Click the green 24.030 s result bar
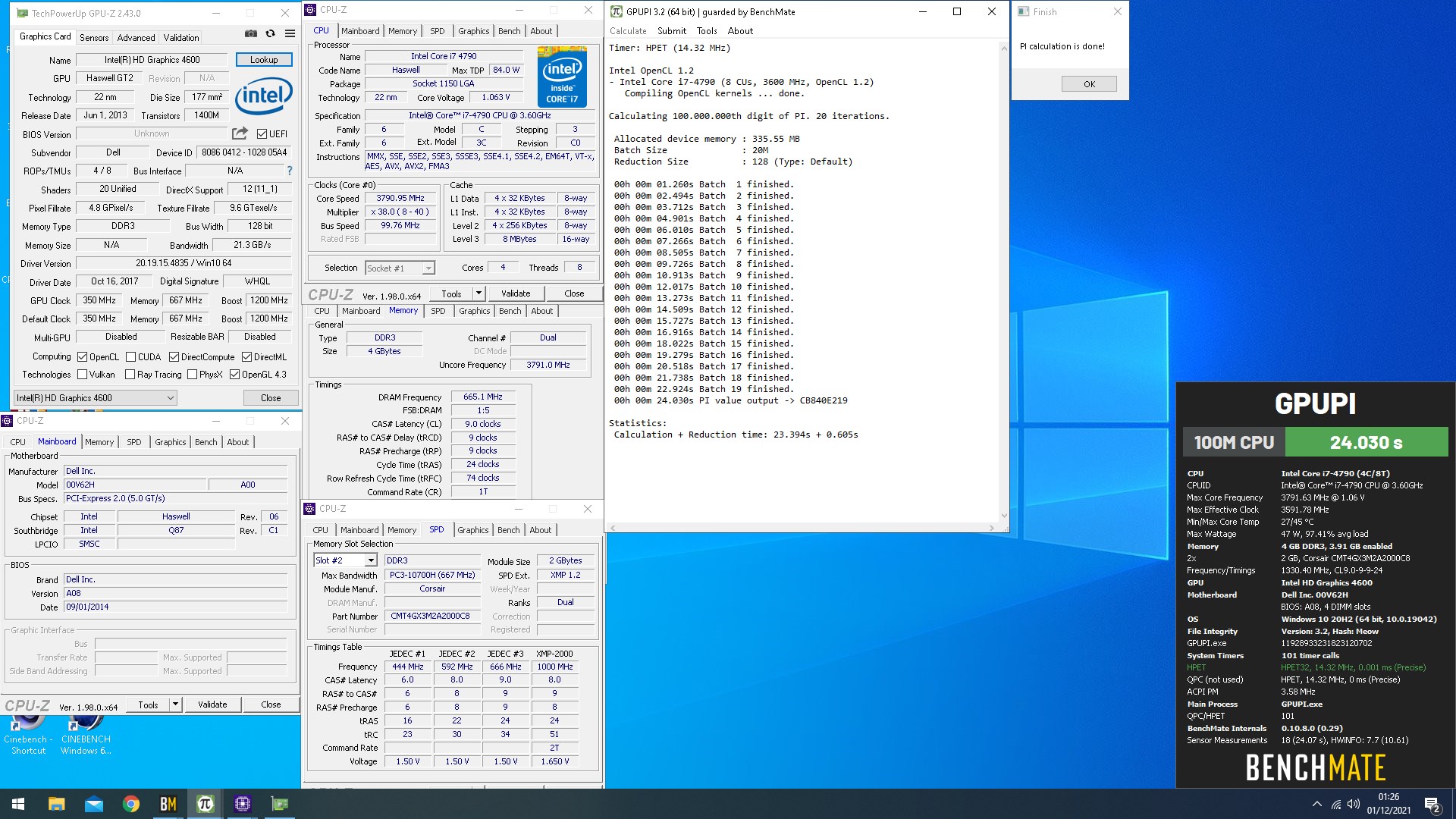This screenshot has width=1456, height=819. pyautogui.click(x=1366, y=442)
